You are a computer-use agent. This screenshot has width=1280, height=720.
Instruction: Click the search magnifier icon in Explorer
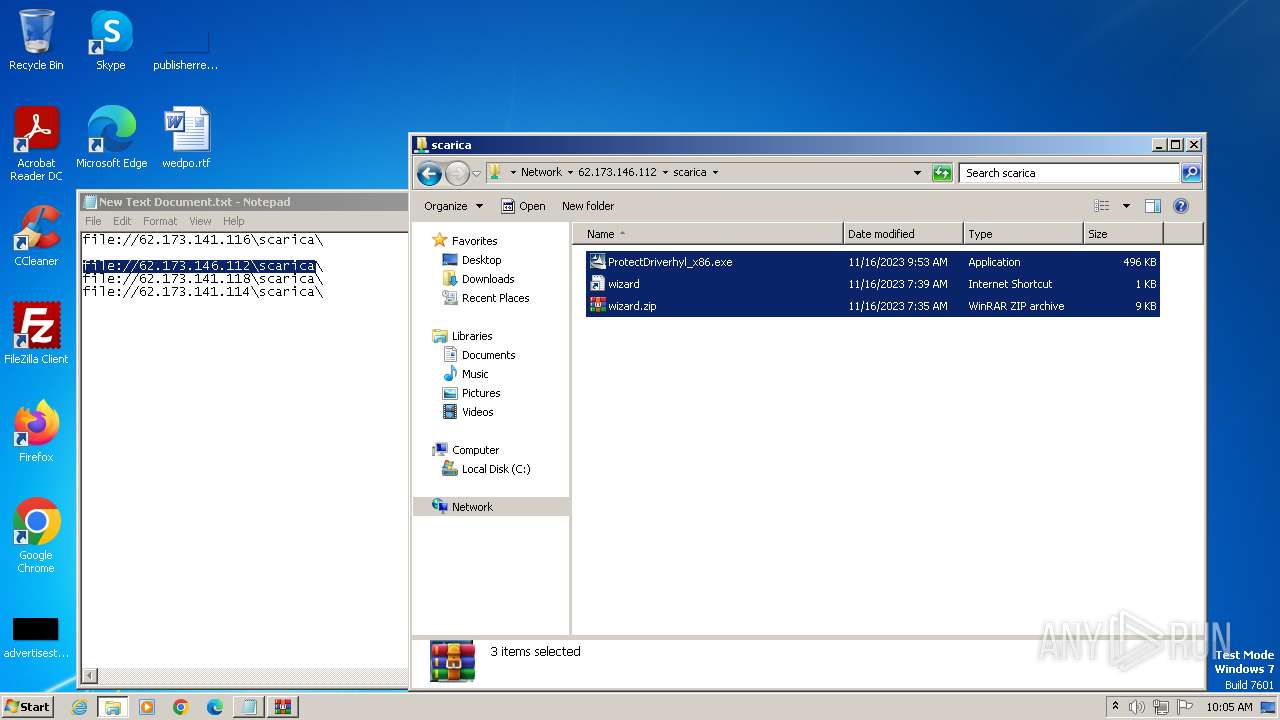pyautogui.click(x=1190, y=173)
